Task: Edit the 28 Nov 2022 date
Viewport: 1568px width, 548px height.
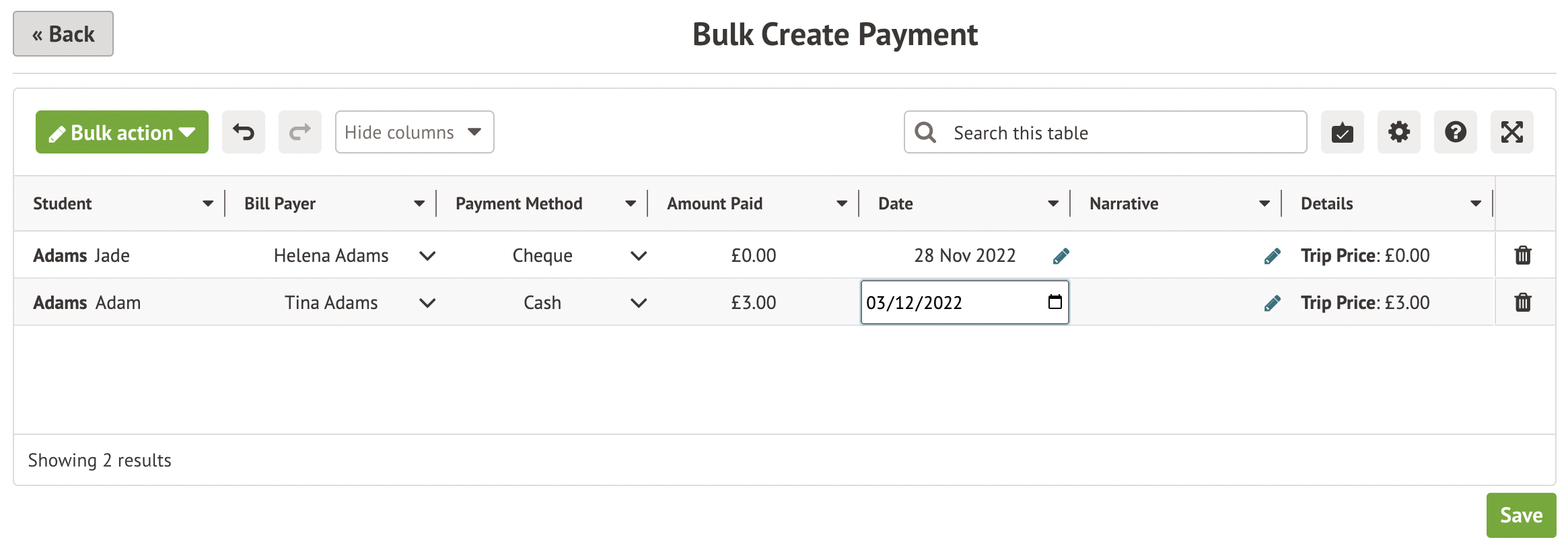Action: pyautogui.click(x=1061, y=256)
